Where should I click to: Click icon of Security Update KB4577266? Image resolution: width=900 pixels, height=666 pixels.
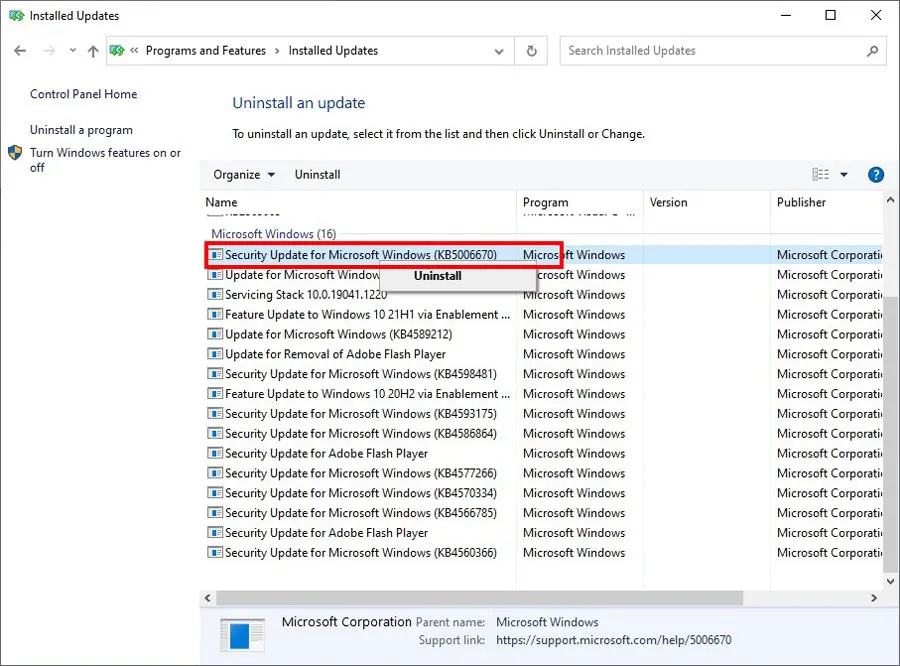215,473
